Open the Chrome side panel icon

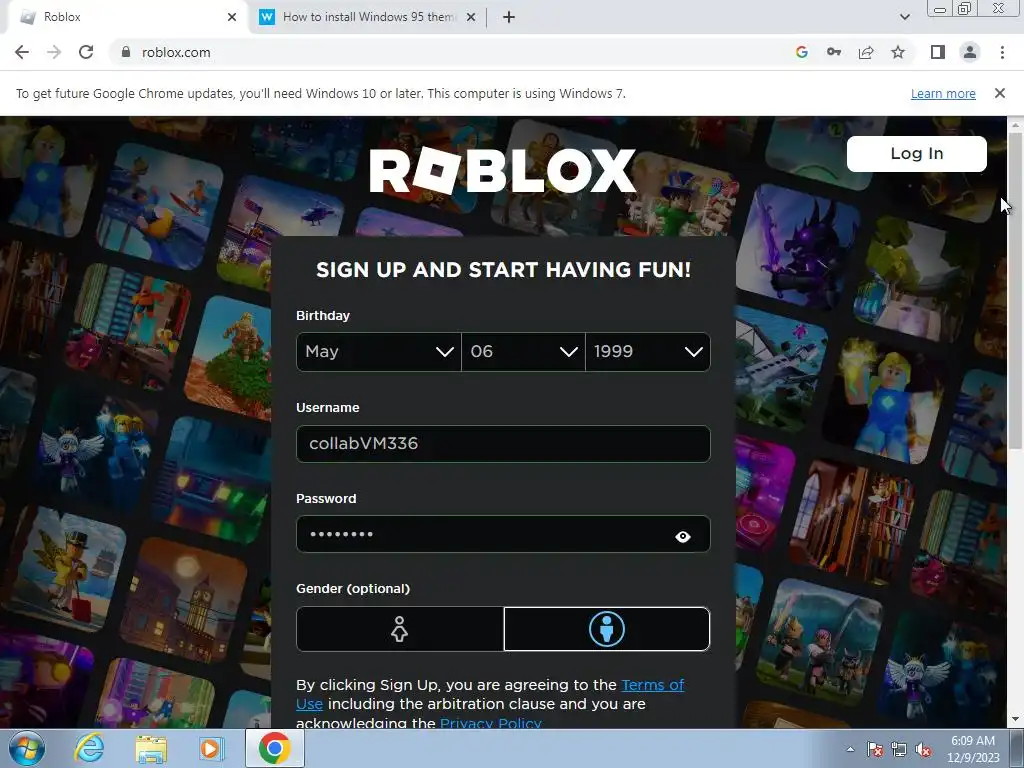[938, 52]
